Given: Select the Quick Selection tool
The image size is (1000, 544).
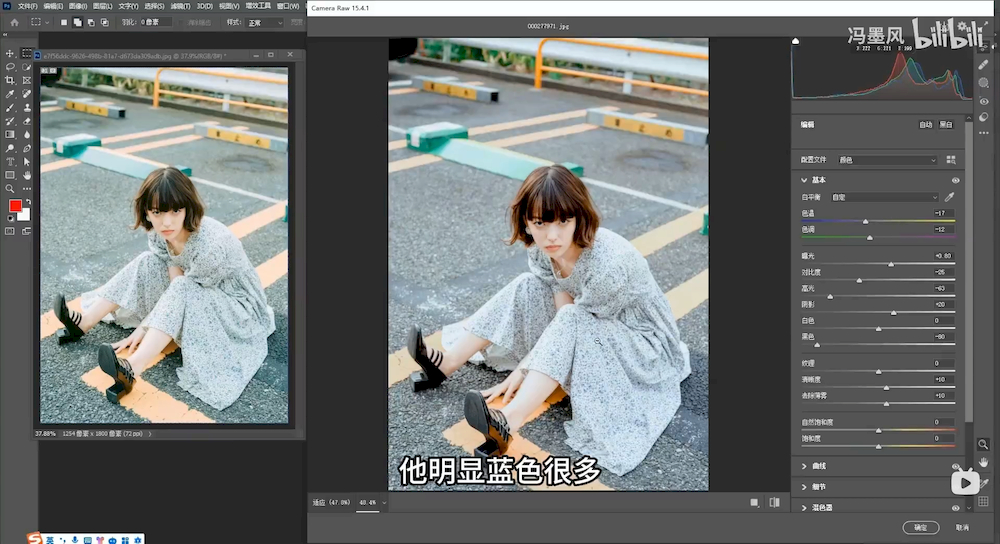Looking at the screenshot, I should click(27, 67).
